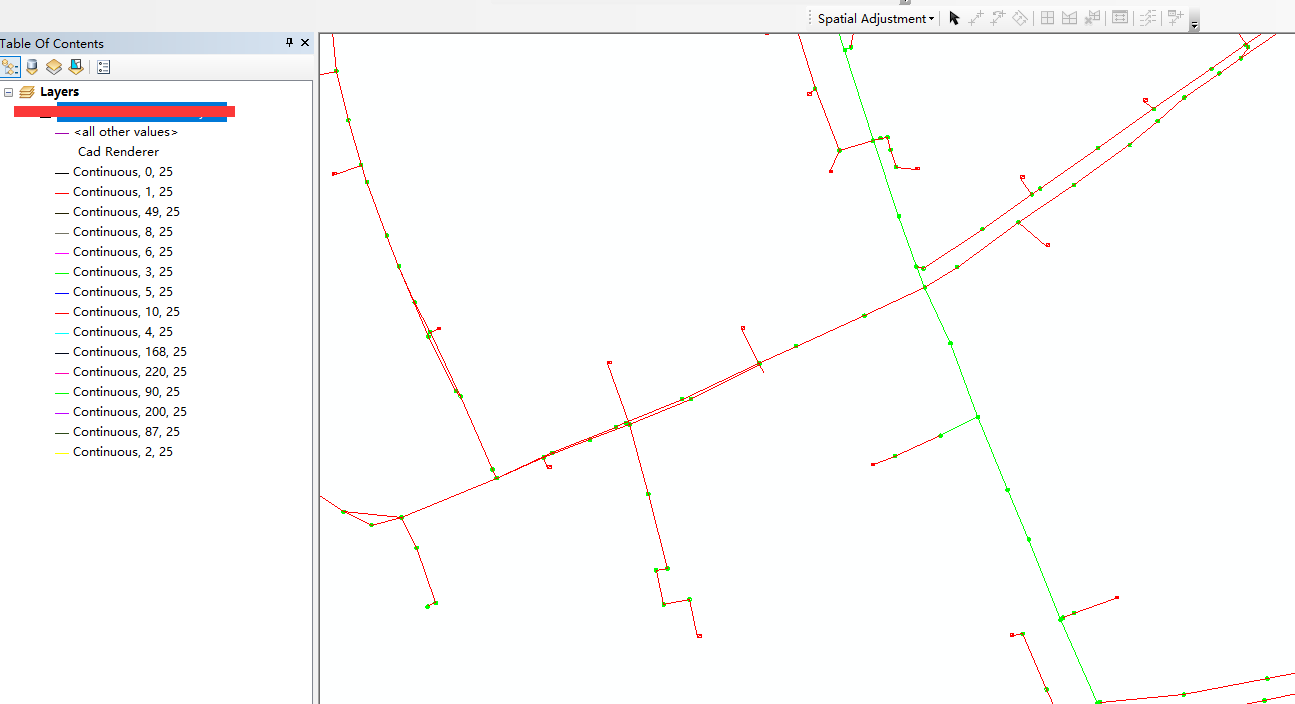Click the 'Continuous, 49, 25' legend entry
This screenshot has width=1295, height=704.
127,212
